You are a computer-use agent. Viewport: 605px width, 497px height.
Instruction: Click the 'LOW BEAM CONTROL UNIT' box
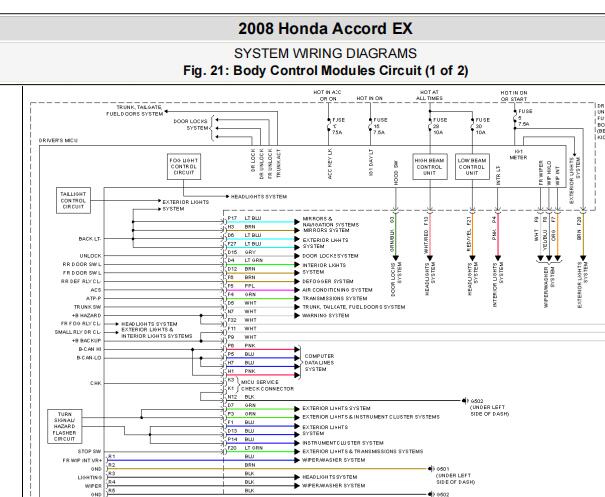pyautogui.click(x=472, y=167)
